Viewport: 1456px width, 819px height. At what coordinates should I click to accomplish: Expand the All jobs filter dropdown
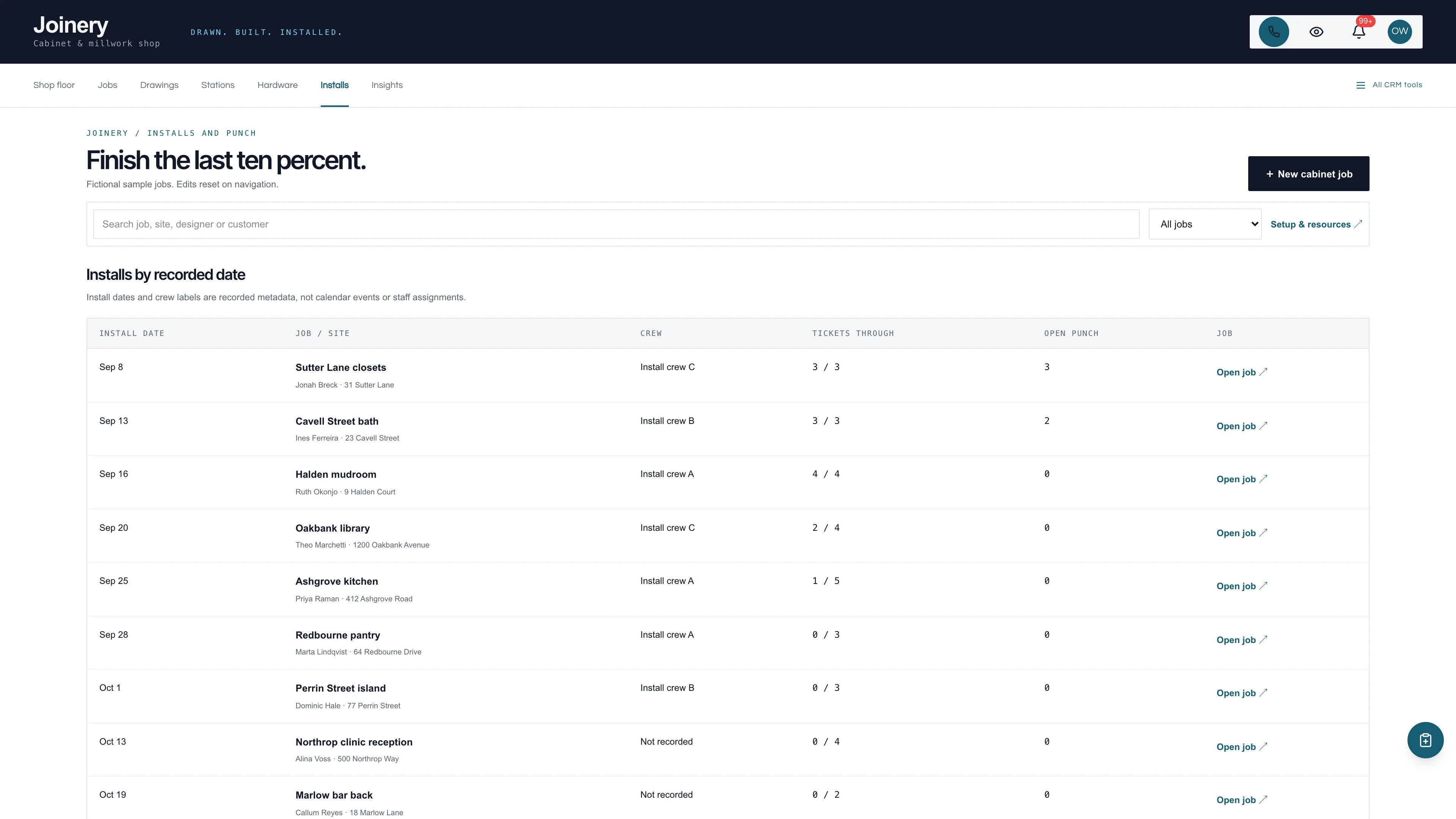point(1205,224)
